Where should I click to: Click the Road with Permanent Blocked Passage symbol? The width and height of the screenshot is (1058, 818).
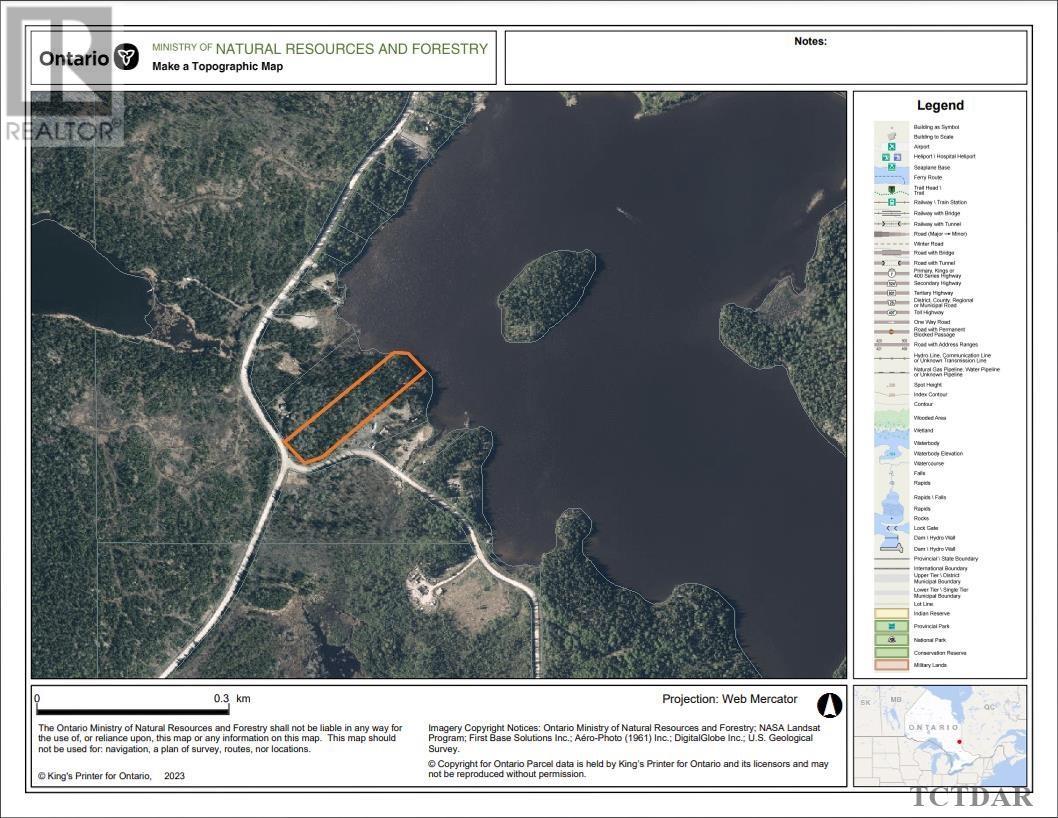tap(891, 330)
